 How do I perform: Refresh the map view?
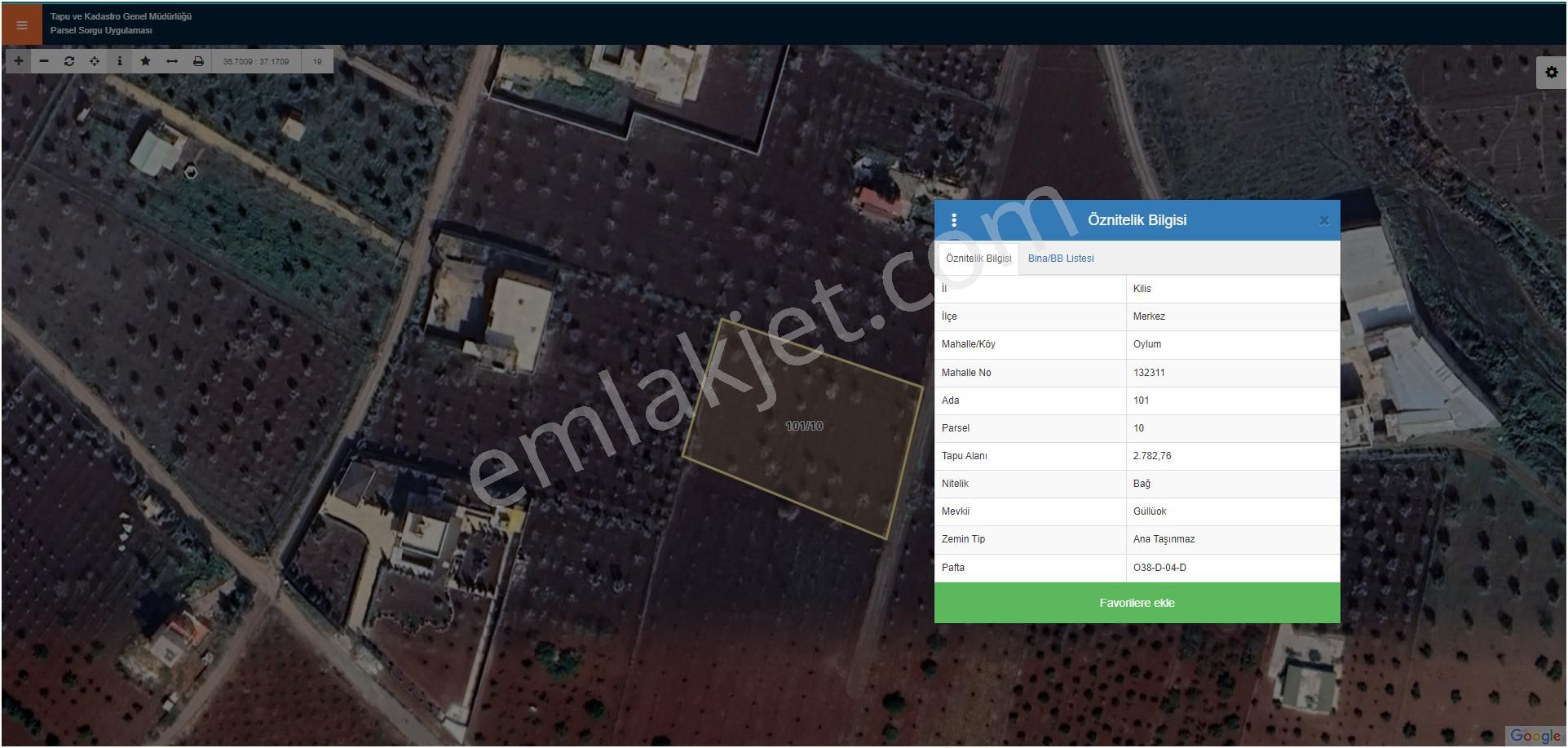[x=69, y=61]
